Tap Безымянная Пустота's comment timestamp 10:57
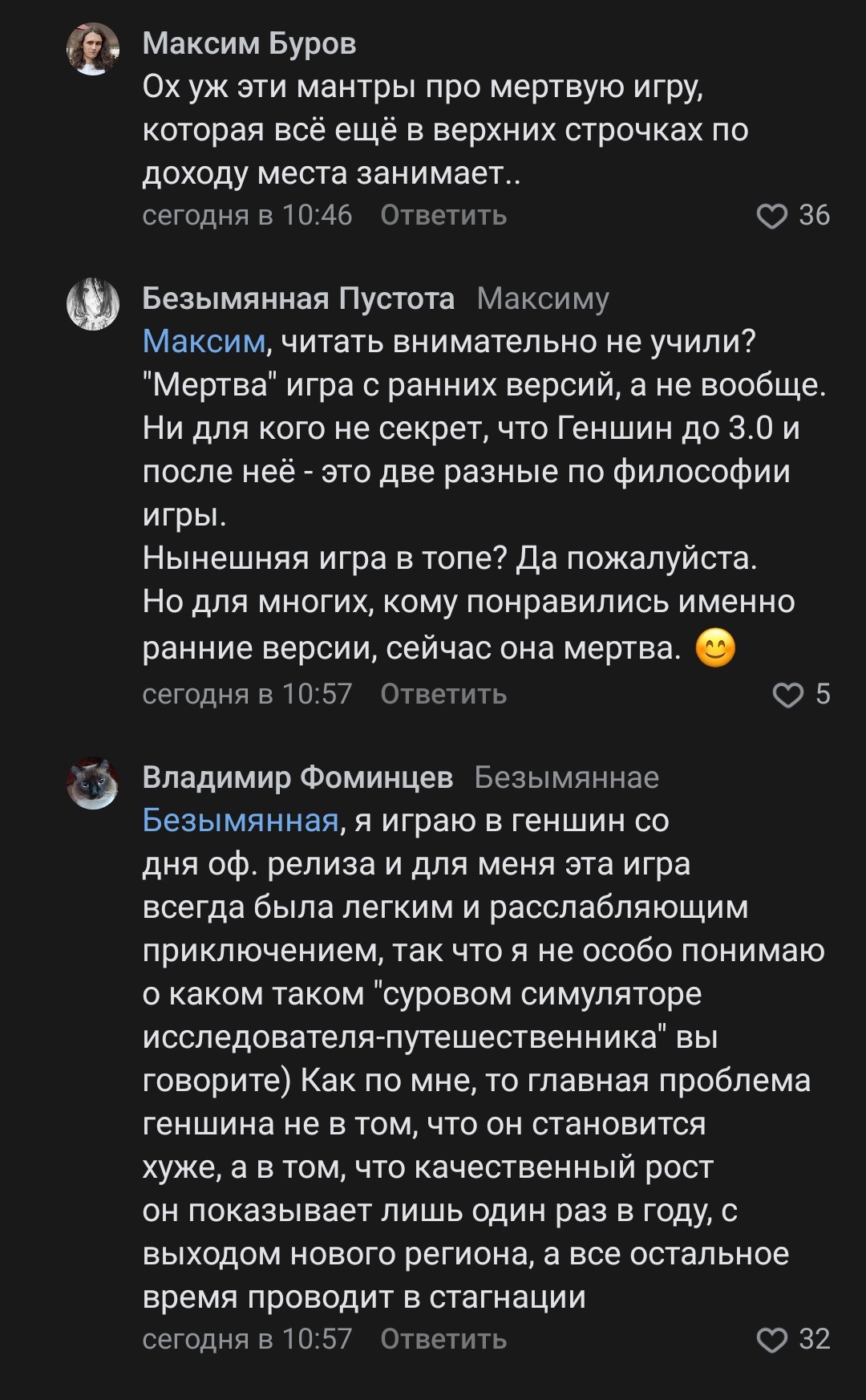866x1400 pixels. pyautogui.click(x=247, y=694)
